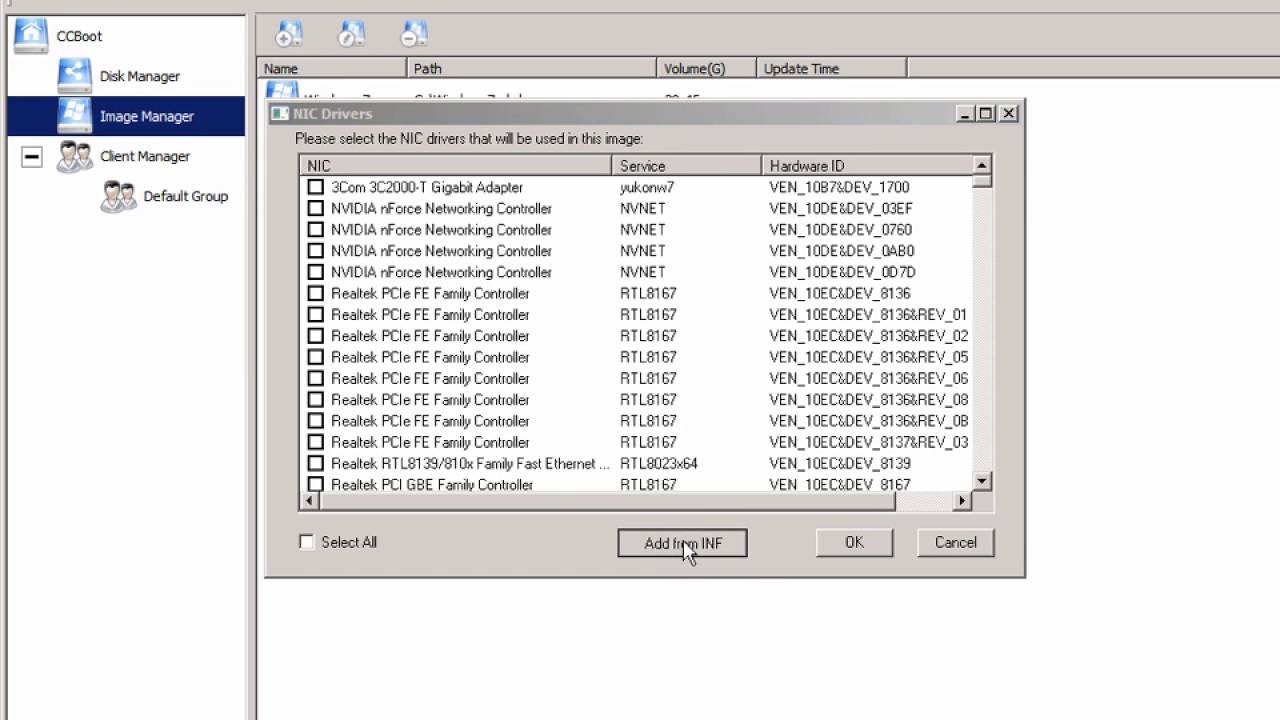Check NVIDIA nForce controller with DEV_0760

coord(316,229)
